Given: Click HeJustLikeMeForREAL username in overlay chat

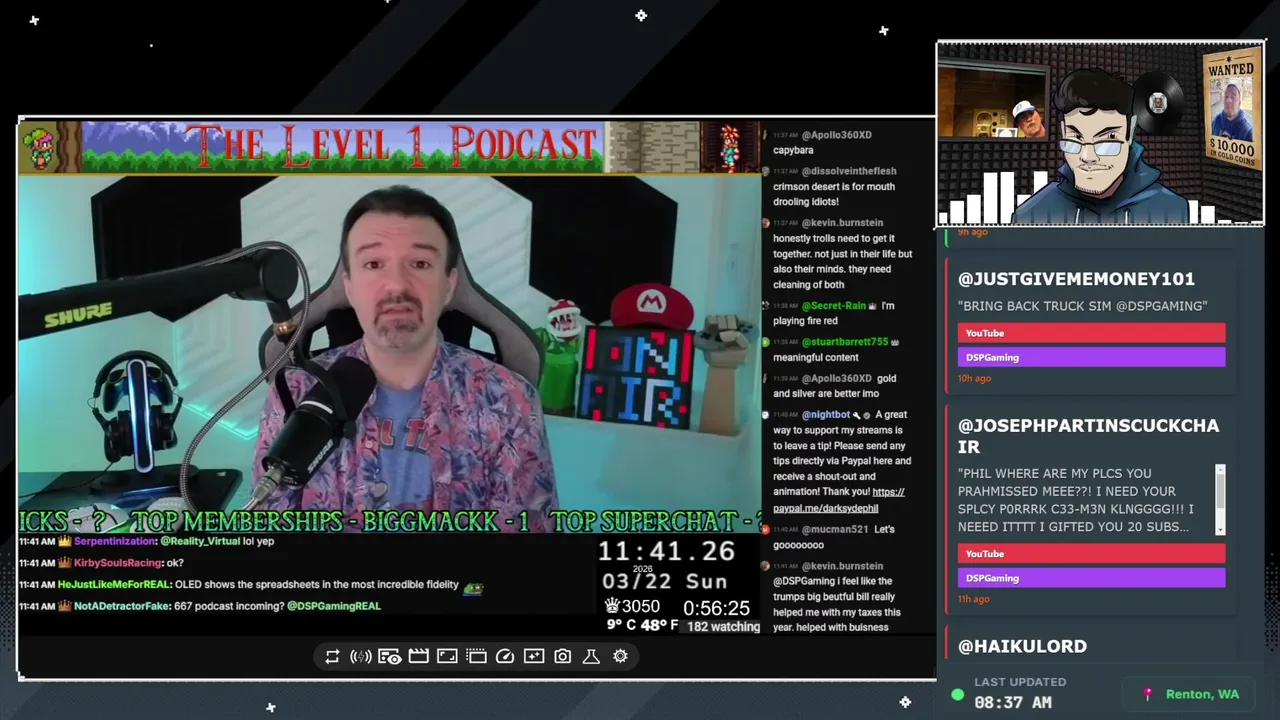Looking at the screenshot, I should click(x=115, y=585).
